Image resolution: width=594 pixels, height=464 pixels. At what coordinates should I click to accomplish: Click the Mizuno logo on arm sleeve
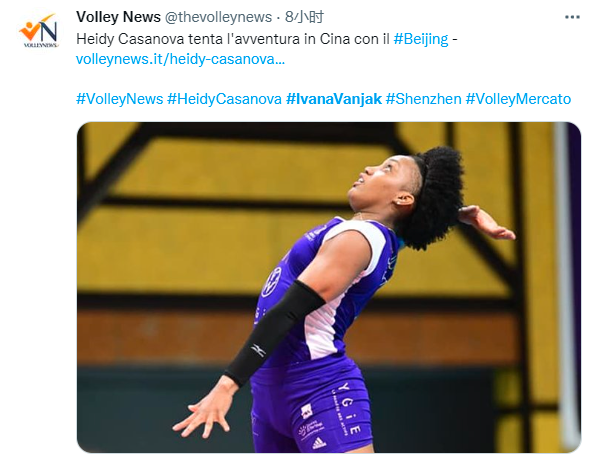point(258,350)
